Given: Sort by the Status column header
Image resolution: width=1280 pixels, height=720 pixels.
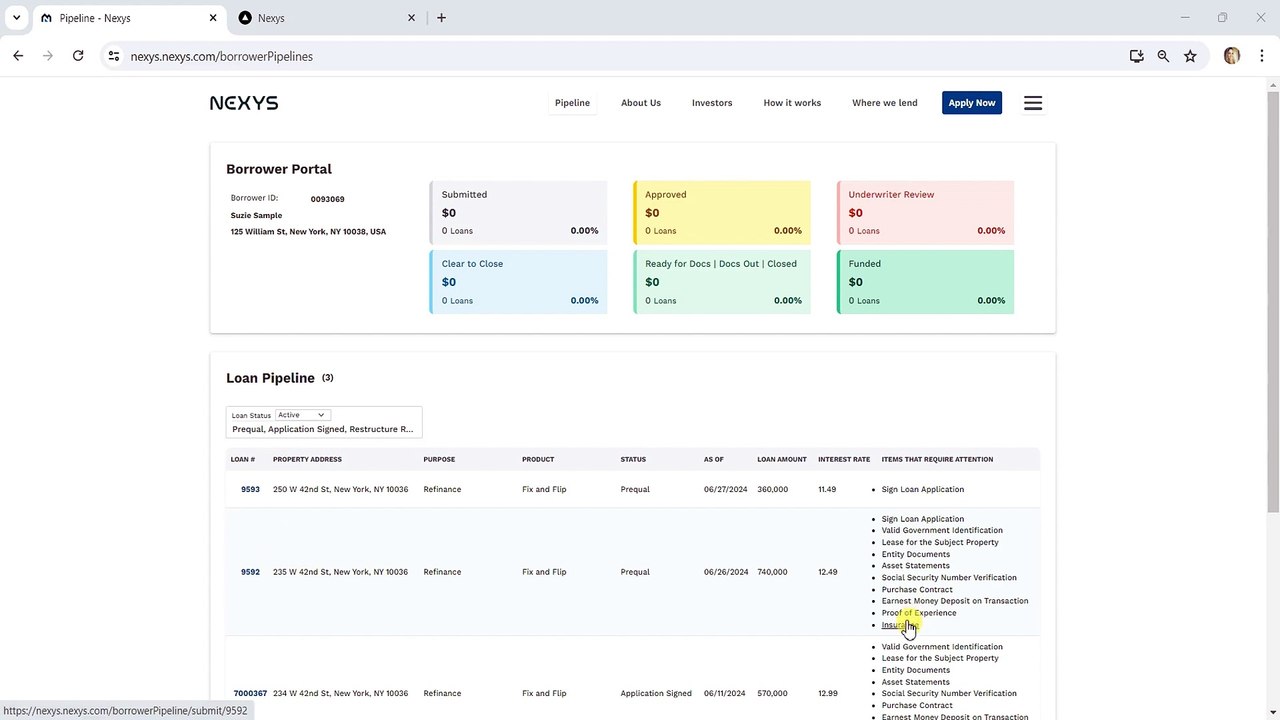Looking at the screenshot, I should [x=633, y=460].
